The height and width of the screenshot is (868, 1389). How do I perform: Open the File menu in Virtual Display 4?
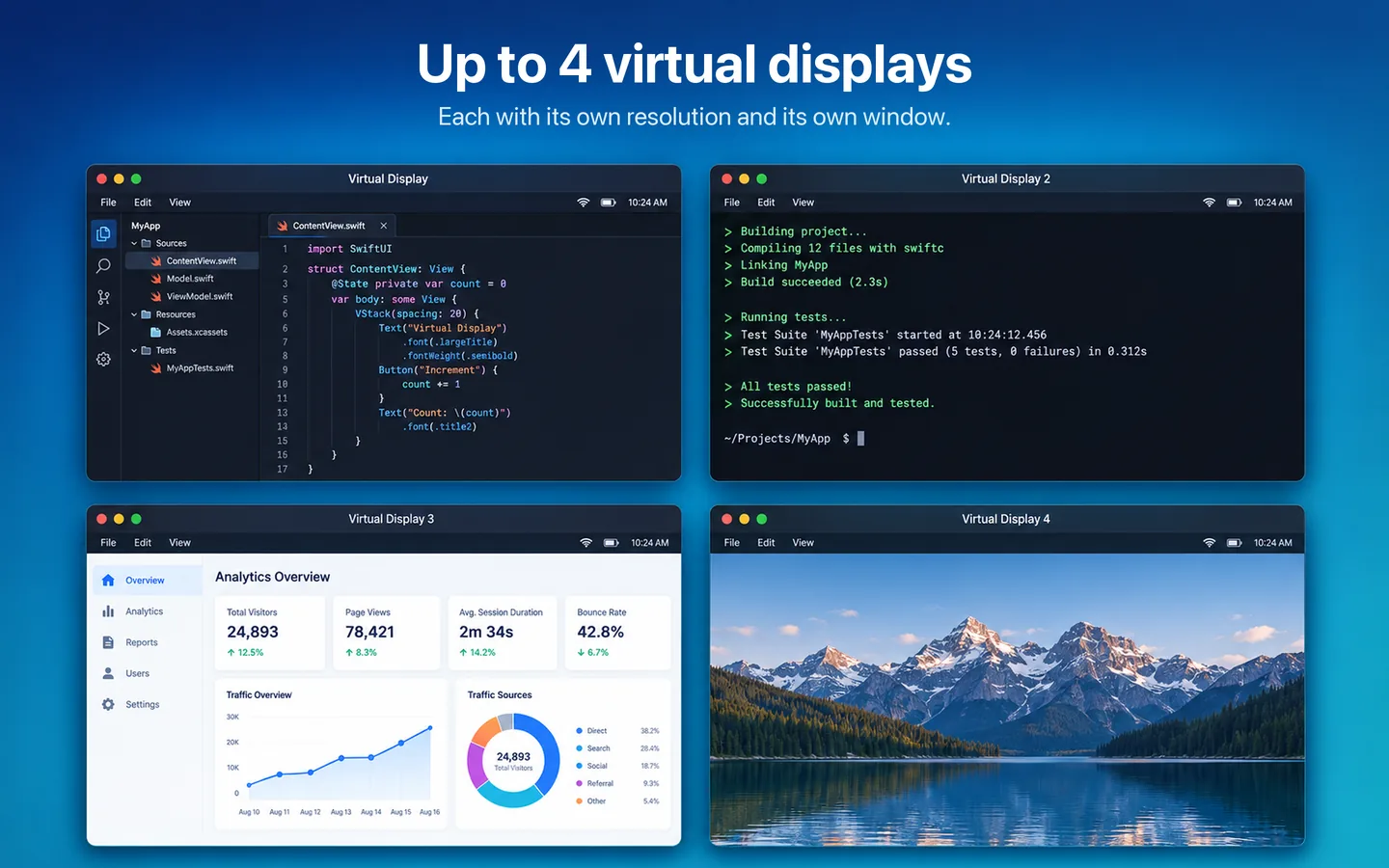pyautogui.click(x=732, y=543)
